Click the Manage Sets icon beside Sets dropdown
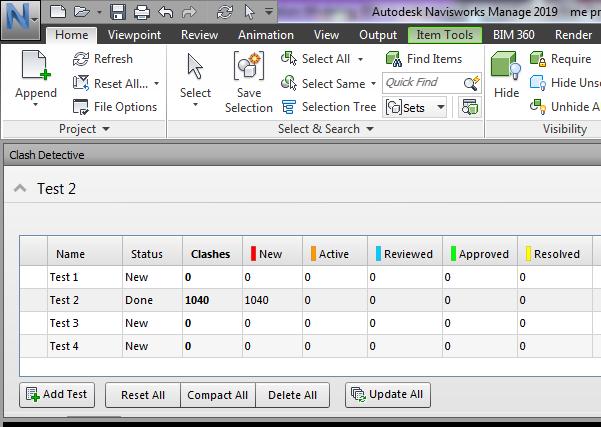 (470, 107)
